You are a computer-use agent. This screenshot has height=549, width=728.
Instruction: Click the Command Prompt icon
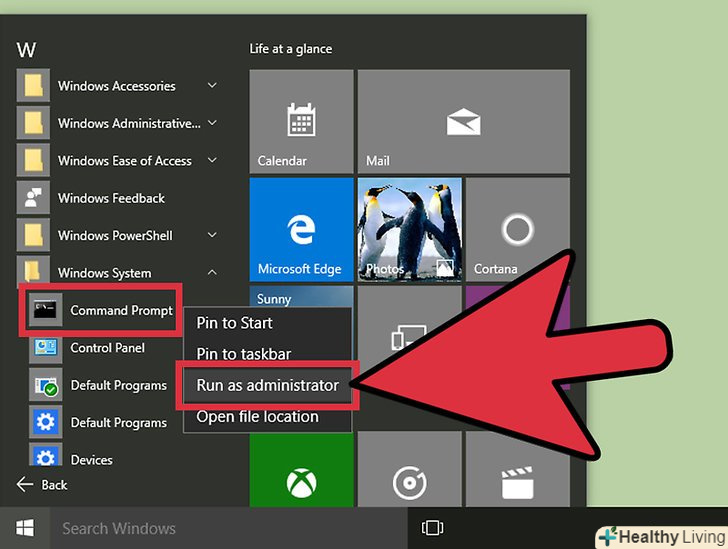[x=45, y=310]
